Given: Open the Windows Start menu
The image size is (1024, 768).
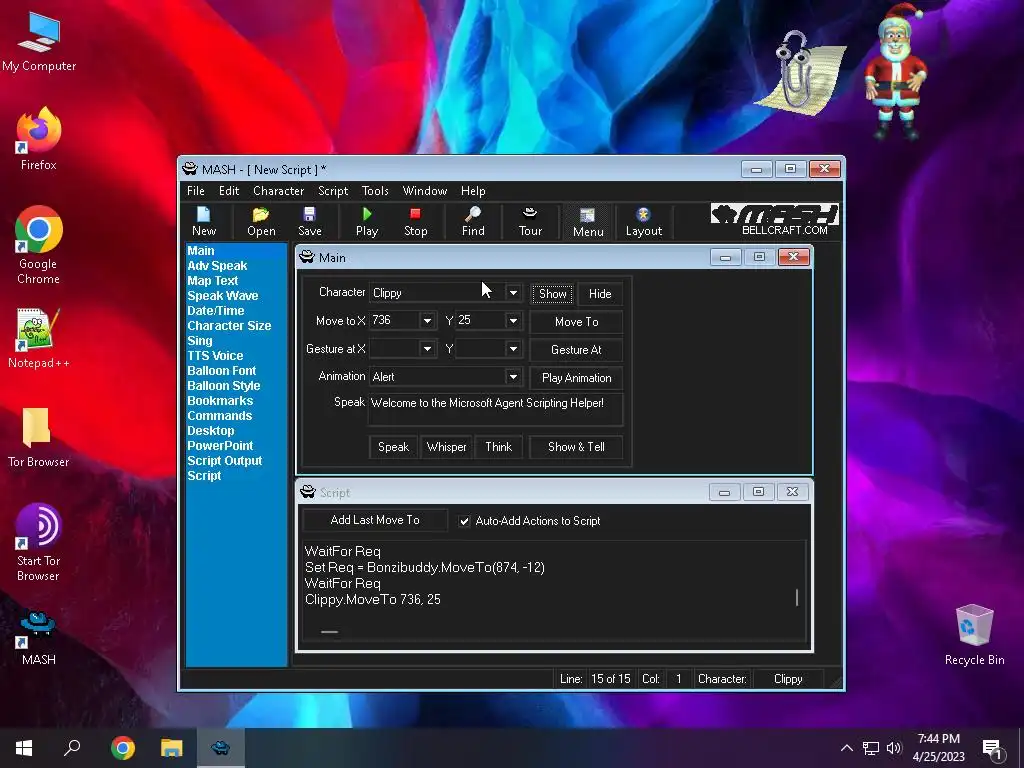Looking at the screenshot, I should click(x=24, y=748).
